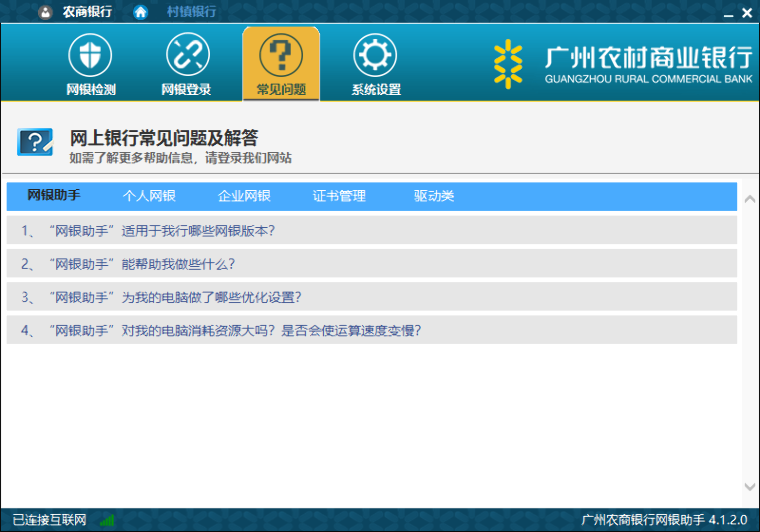760x532 pixels.
Task: Select the 企业网银 FAQ tab
Action: (x=244, y=196)
